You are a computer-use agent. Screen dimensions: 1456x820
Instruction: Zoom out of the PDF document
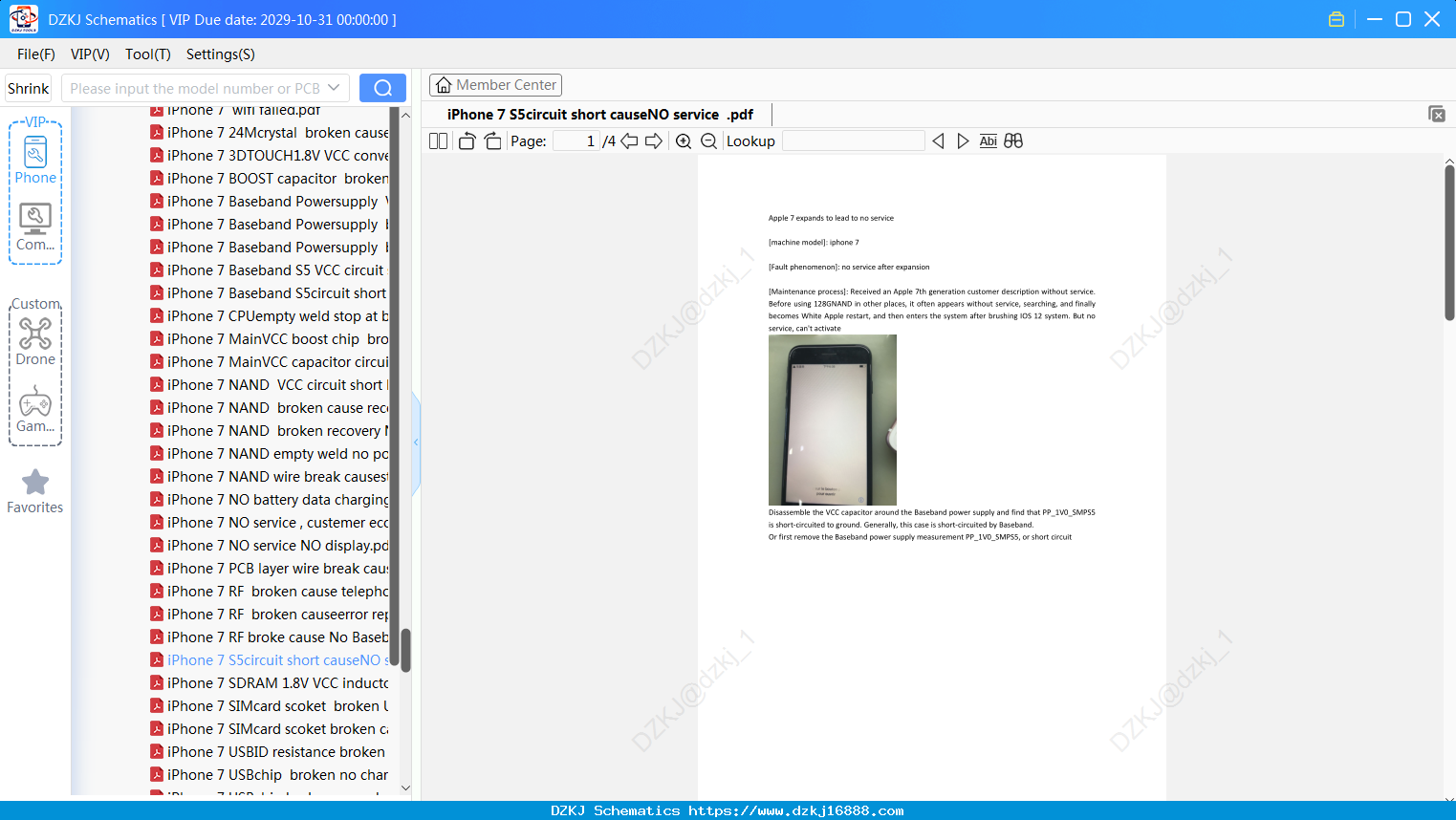(x=709, y=141)
